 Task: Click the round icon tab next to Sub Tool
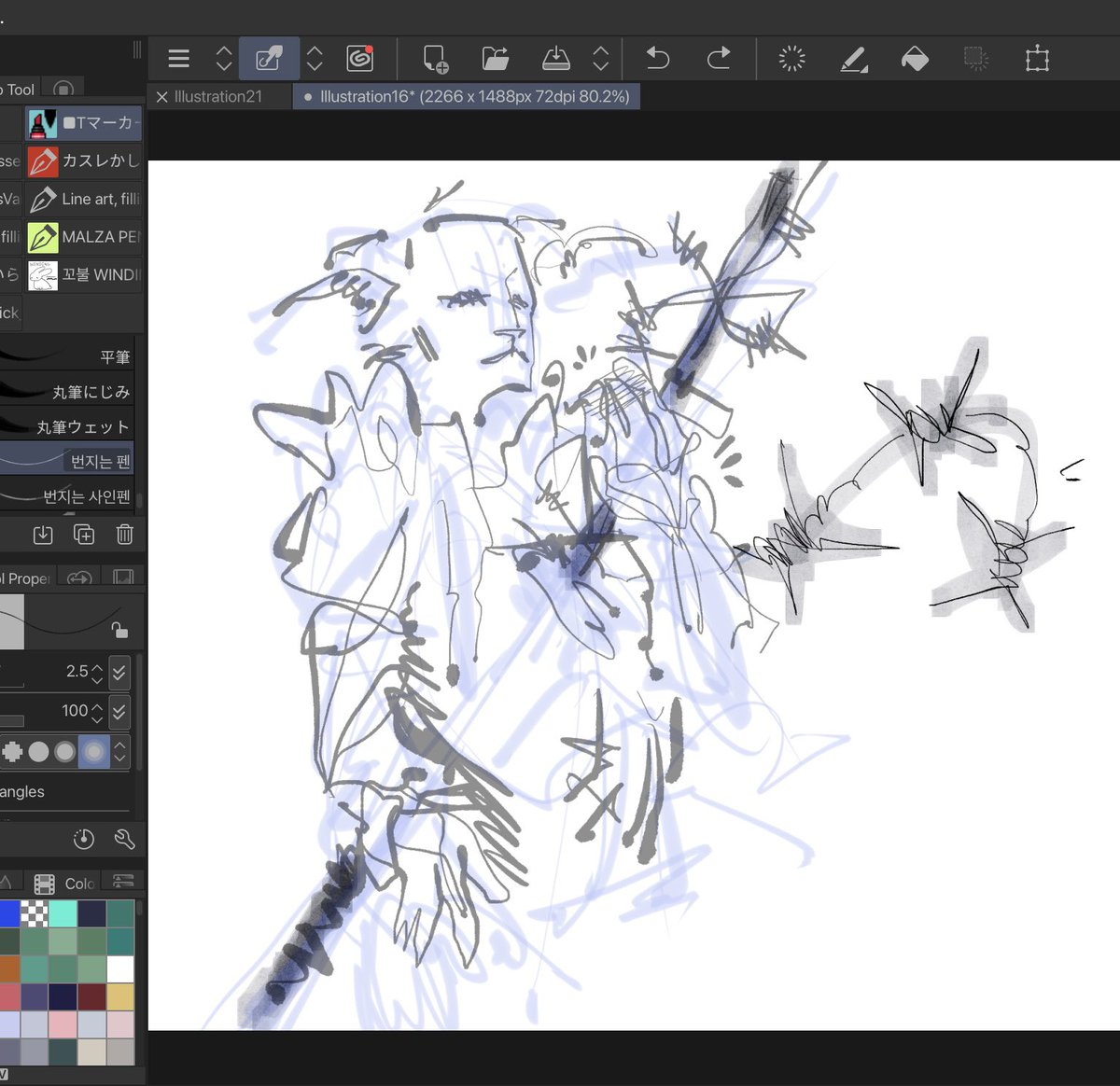(63, 90)
